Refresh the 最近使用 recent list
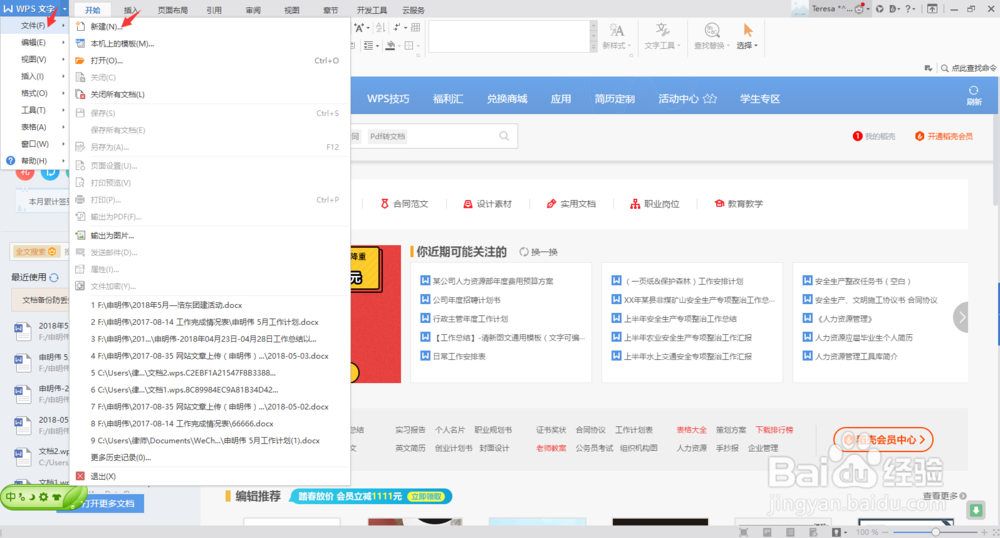This screenshot has width=1000, height=538. 54,277
